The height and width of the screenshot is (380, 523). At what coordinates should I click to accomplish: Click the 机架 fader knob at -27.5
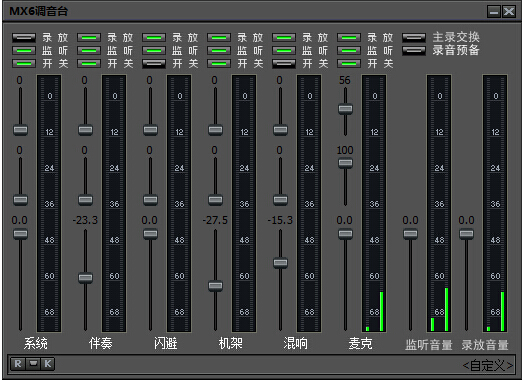(x=215, y=286)
